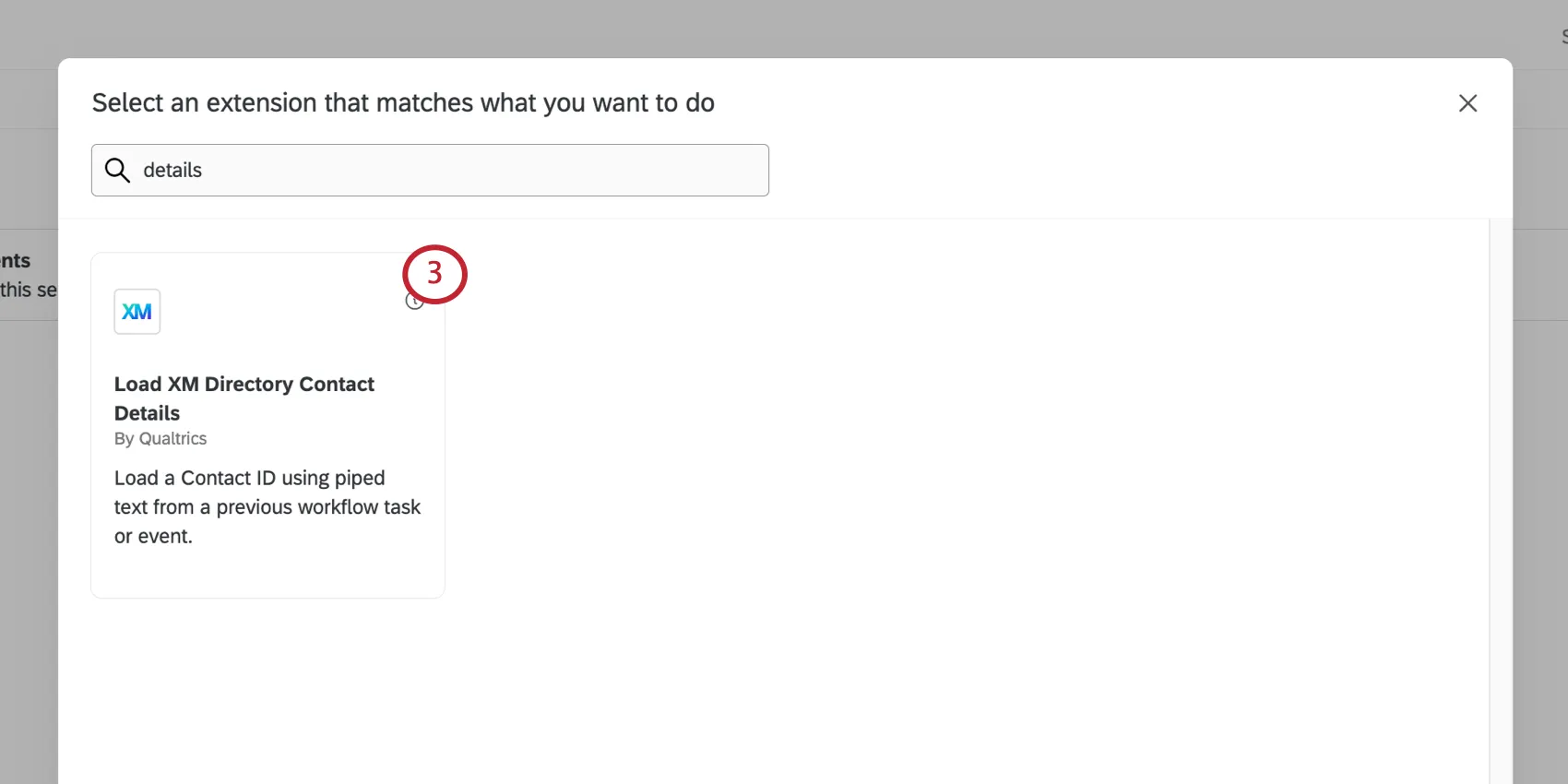Viewport: 1568px width, 784px height.
Task: Click the 'By Qualtrics' author label
Action: click(160, 438)
